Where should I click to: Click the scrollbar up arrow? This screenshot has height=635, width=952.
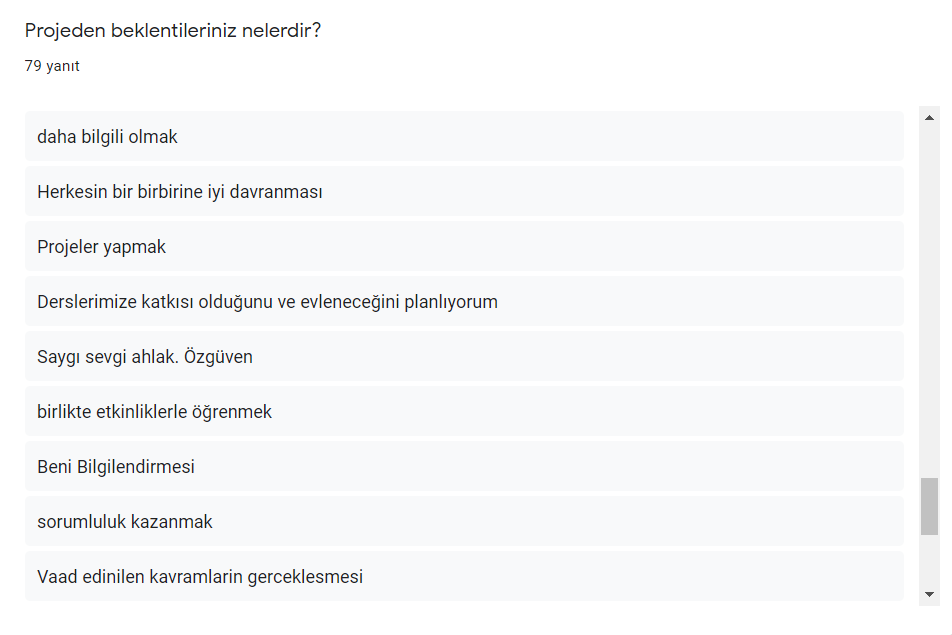(x=929, y=118)
